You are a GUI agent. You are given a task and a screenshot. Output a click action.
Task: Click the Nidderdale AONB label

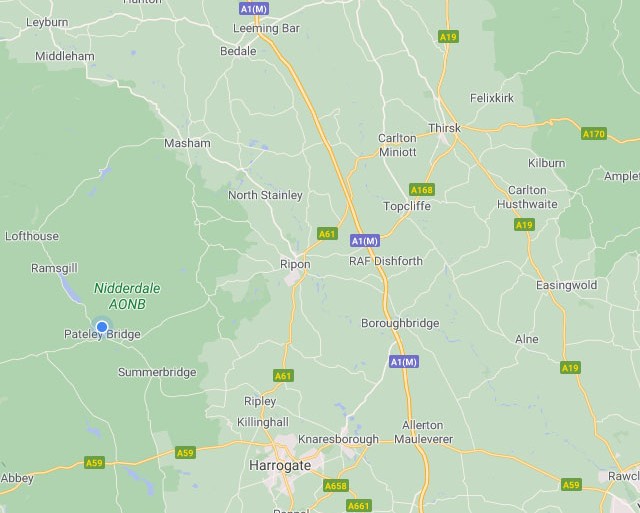click(127, 296)
